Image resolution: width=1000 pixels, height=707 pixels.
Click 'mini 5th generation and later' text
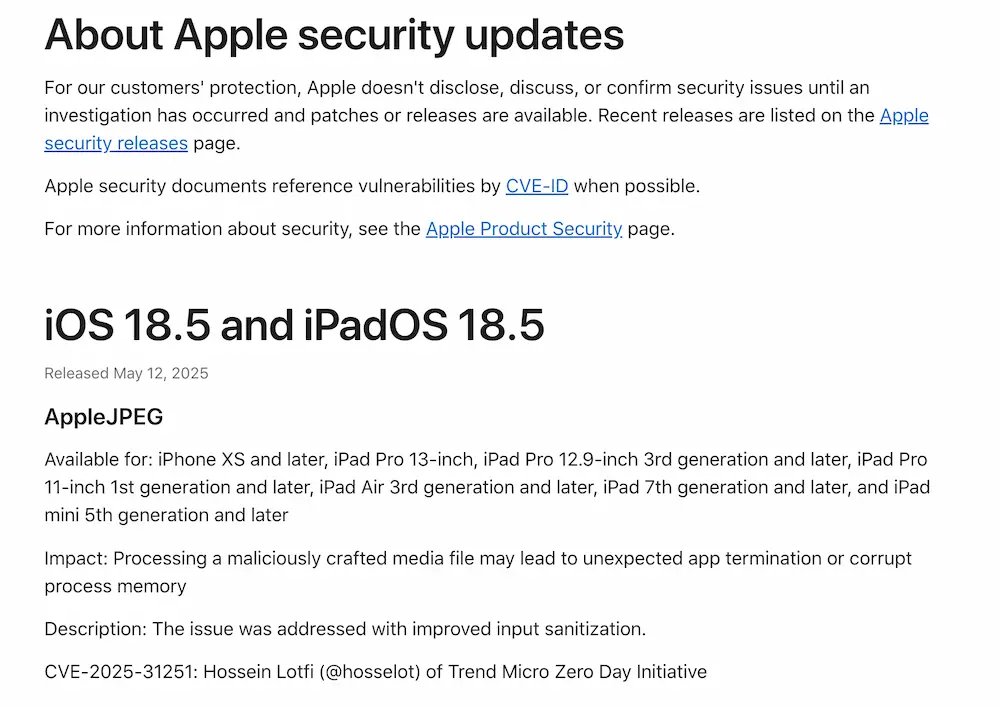point(166,516)
